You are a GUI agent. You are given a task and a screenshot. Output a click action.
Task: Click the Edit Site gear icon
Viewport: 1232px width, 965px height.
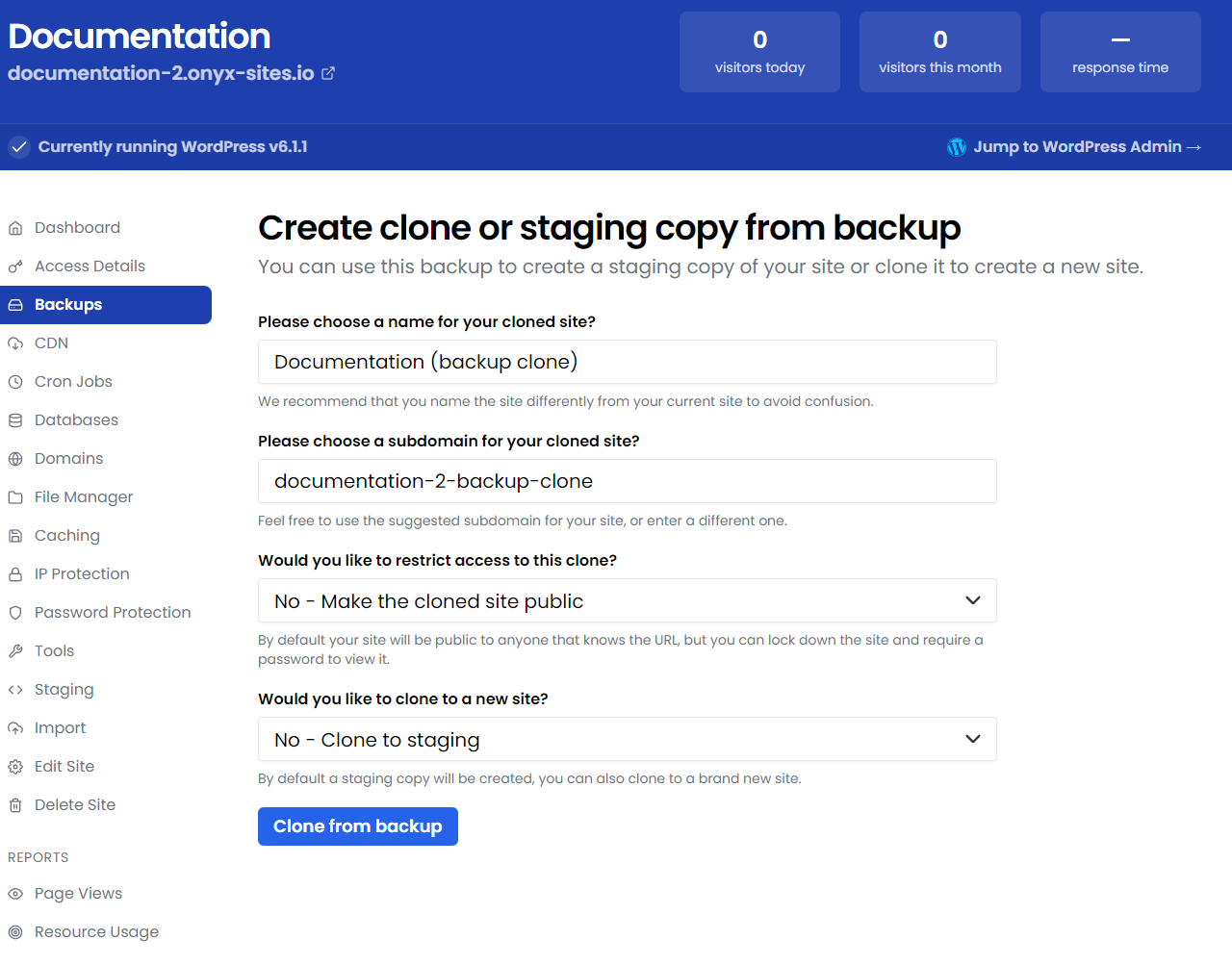click(x=15, y=767)
